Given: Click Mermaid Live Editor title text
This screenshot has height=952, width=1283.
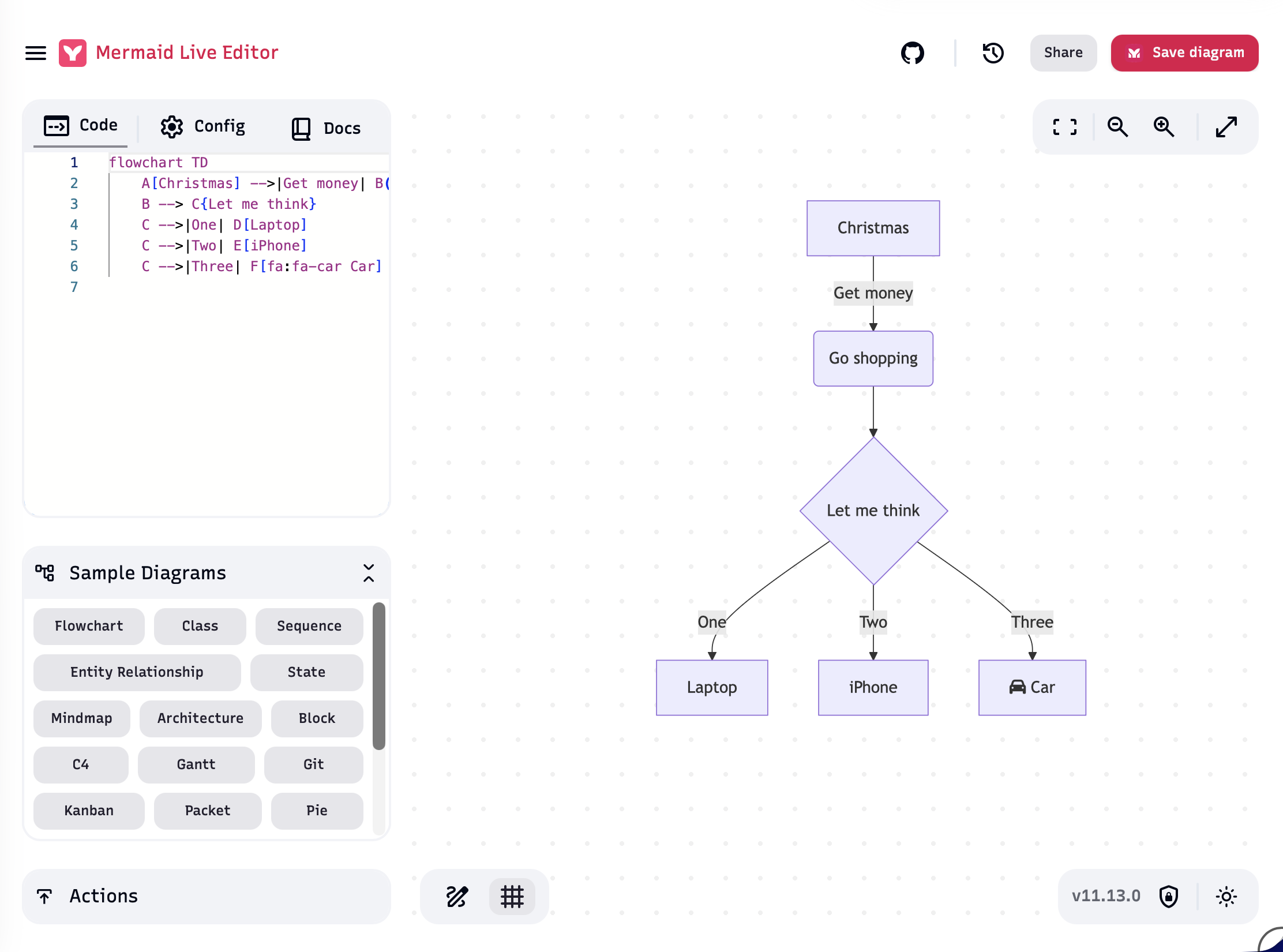Looking at the screenshot, I should click(187, 53).
